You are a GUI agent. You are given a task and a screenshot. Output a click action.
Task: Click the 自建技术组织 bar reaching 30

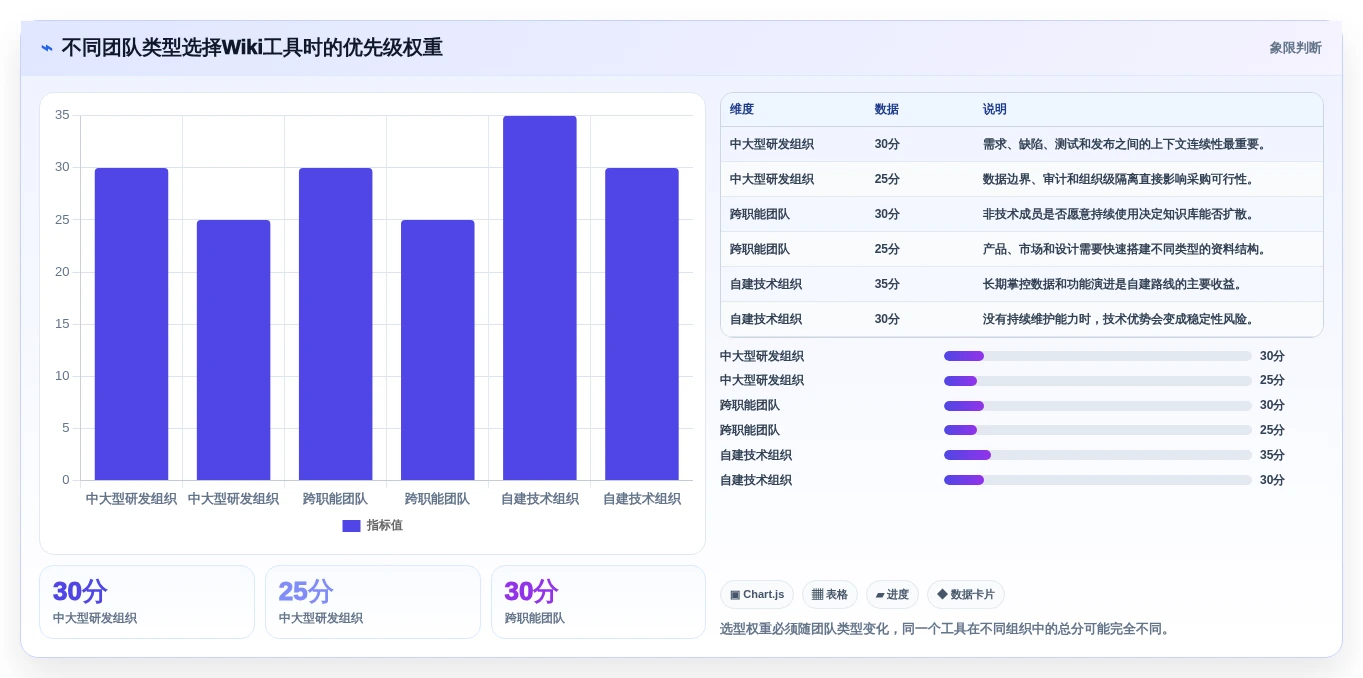coord(642,324)
